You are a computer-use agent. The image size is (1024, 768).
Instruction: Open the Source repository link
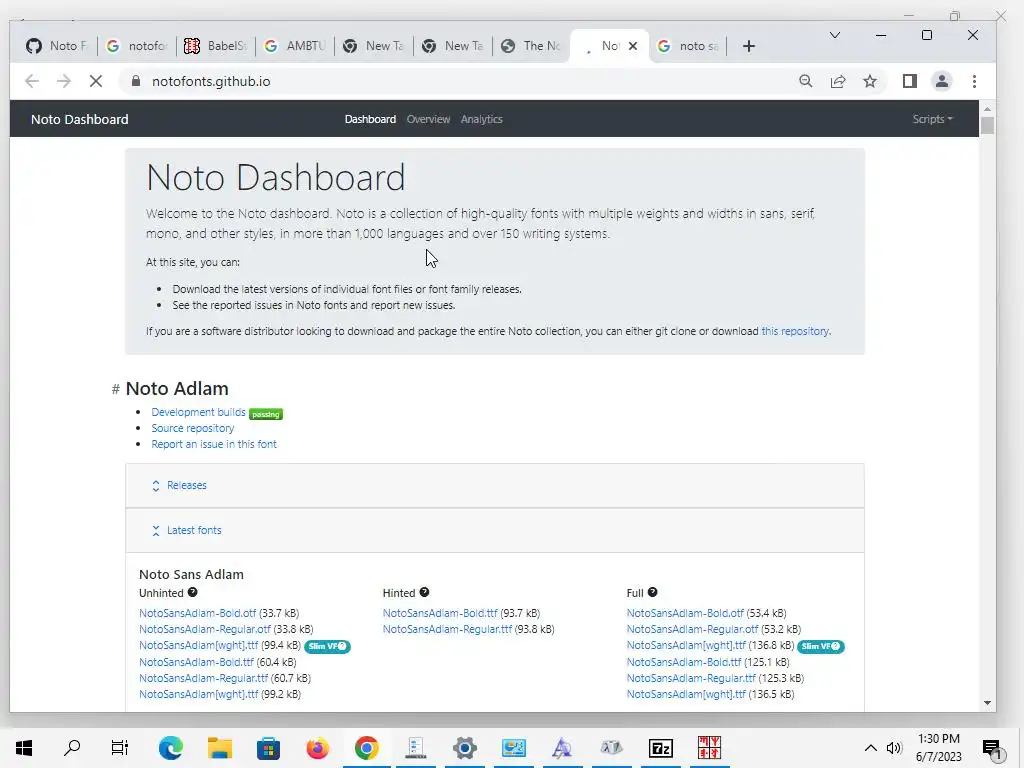193,428
